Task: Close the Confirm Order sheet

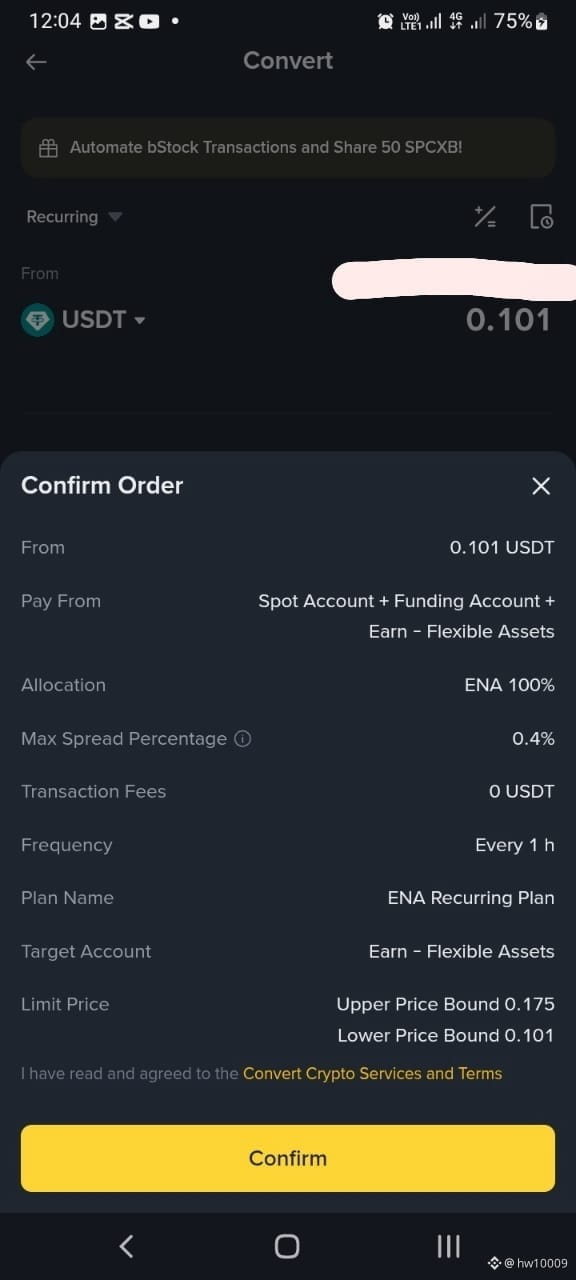Action: click(x=541, y=486)
